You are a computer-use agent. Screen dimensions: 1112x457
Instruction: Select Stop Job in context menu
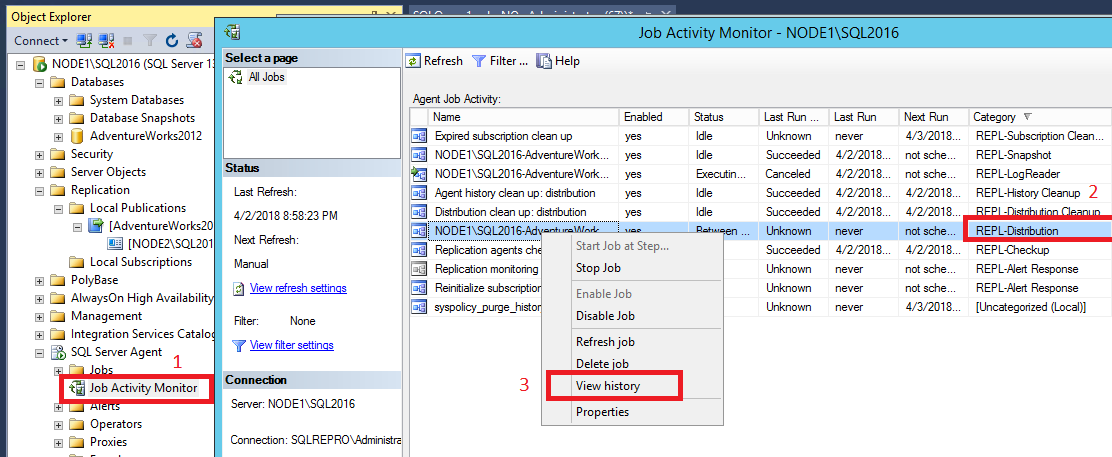[598, 268]
